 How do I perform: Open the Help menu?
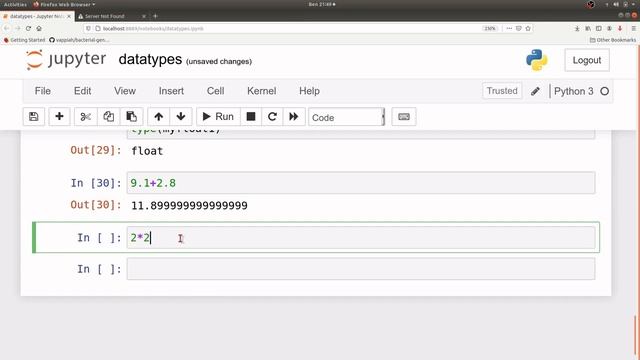(x=309, y=91)
